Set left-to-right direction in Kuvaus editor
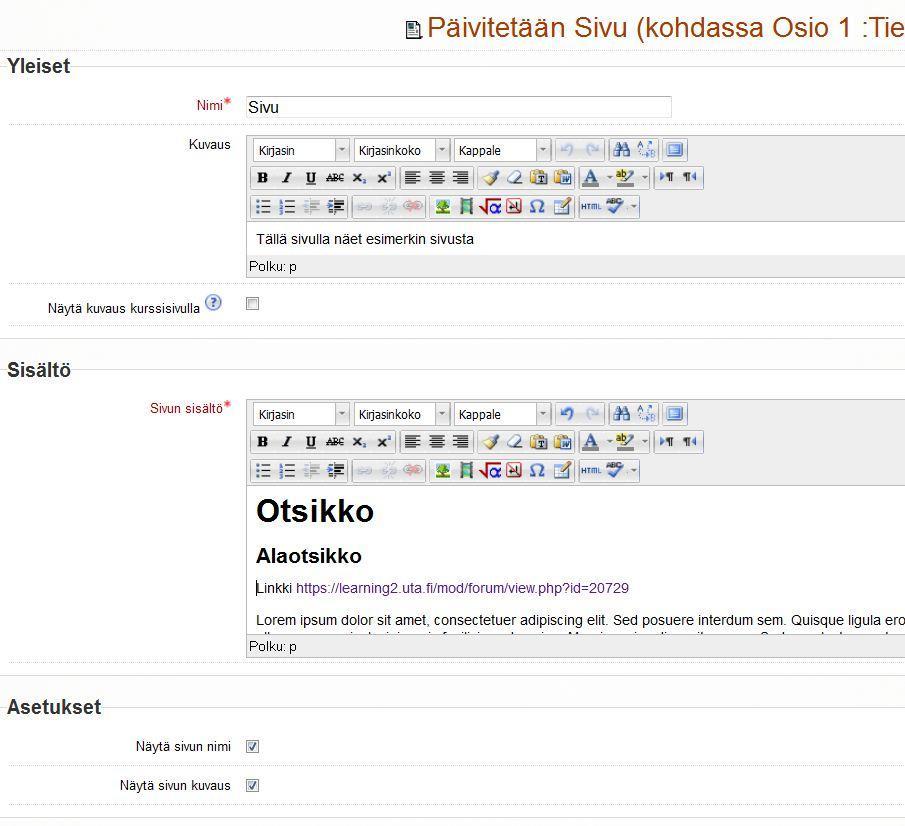905x826 pixels. 667,178
